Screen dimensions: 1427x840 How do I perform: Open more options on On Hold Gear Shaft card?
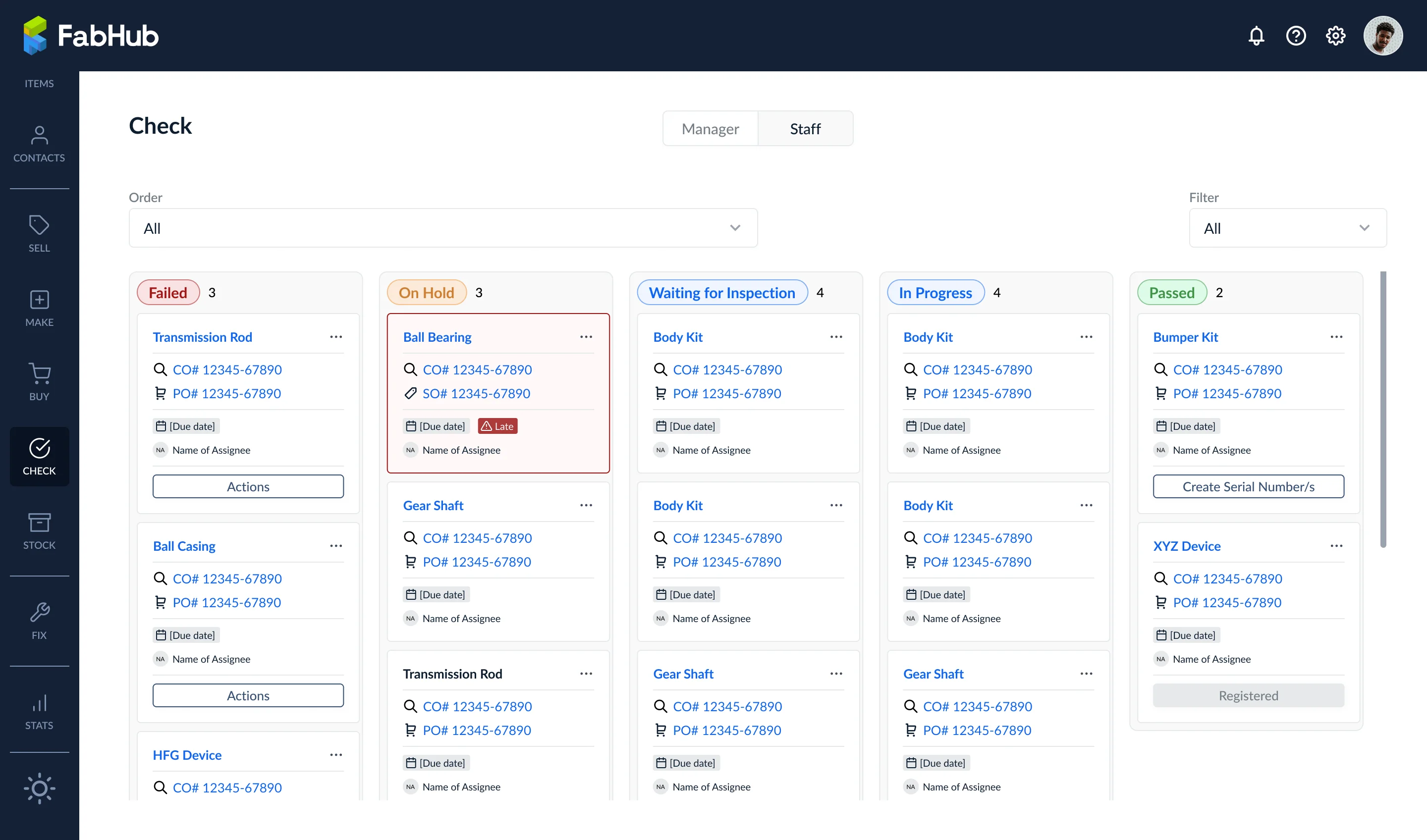586,505
